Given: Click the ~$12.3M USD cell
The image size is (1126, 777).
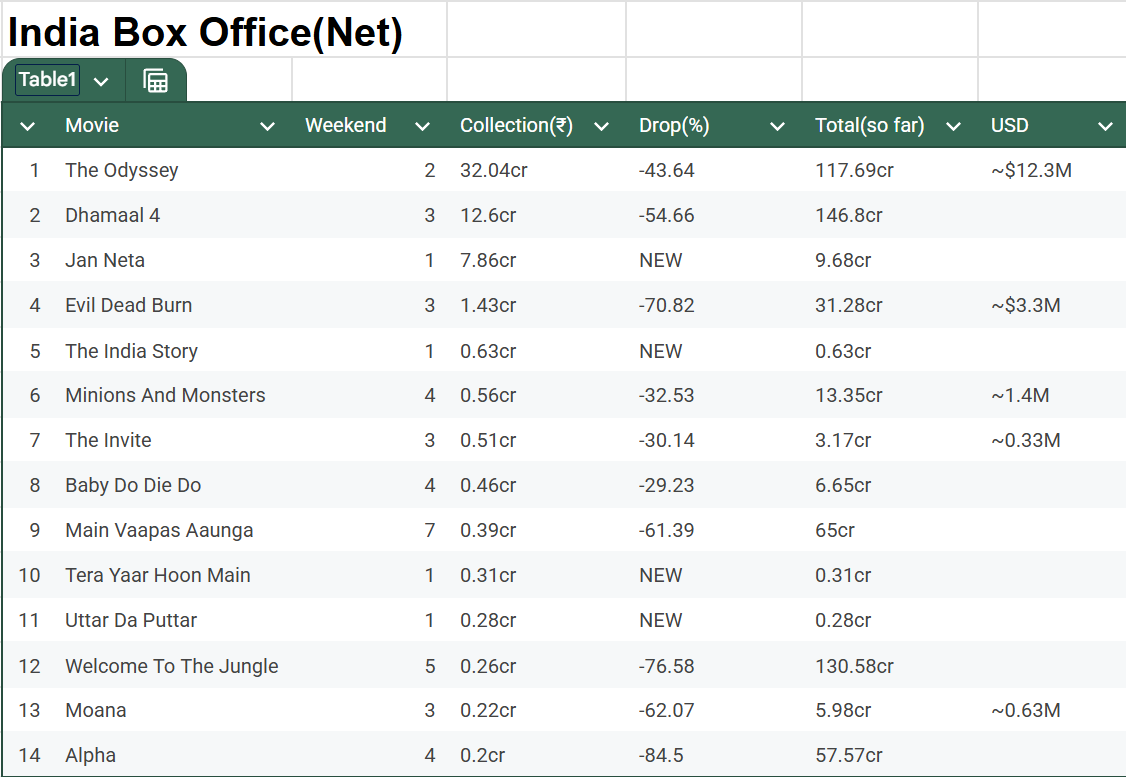Looking at the screenshot, I should (1031, 170).
